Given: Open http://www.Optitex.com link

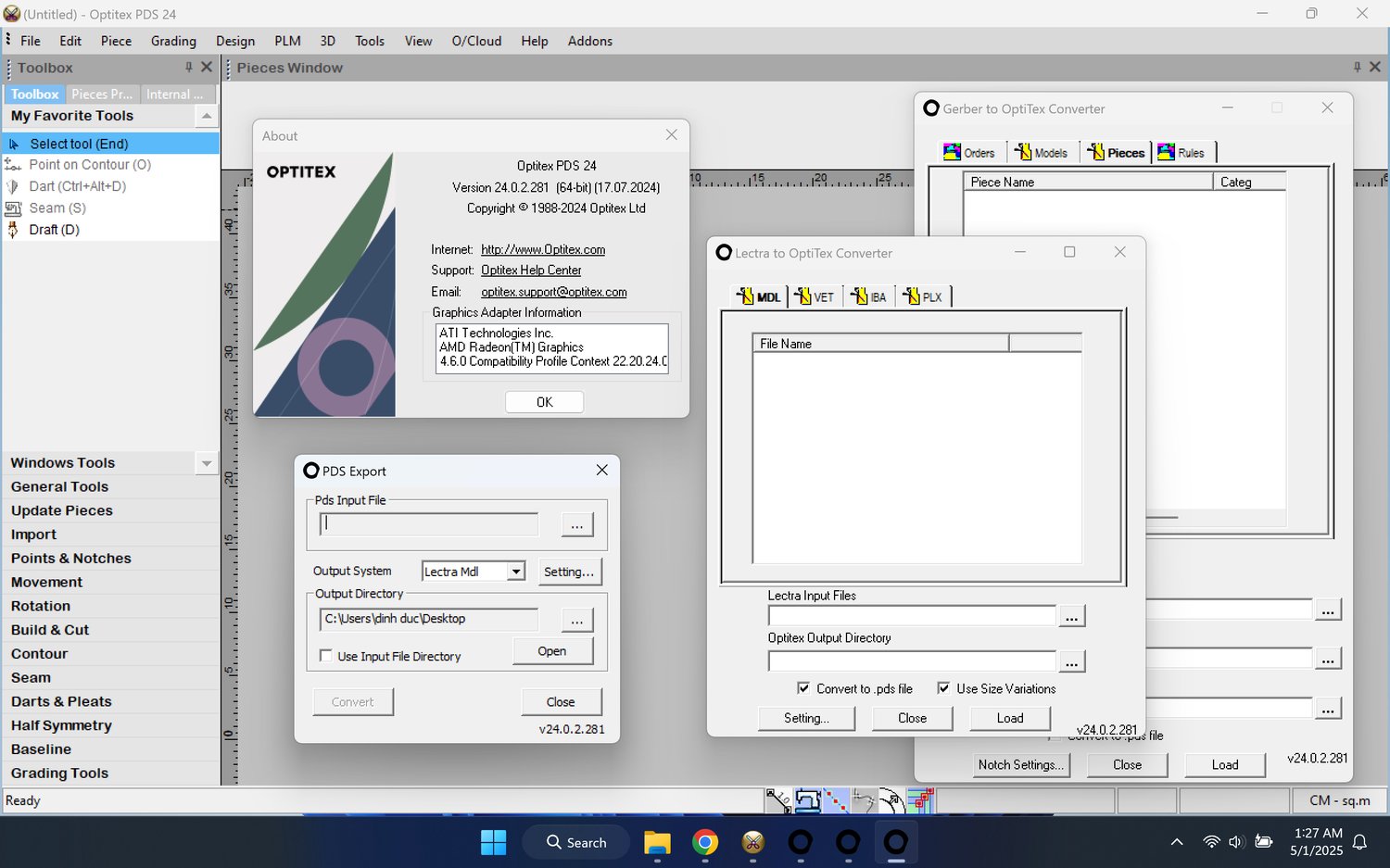Looking at the screenshot, I should 543,249.
